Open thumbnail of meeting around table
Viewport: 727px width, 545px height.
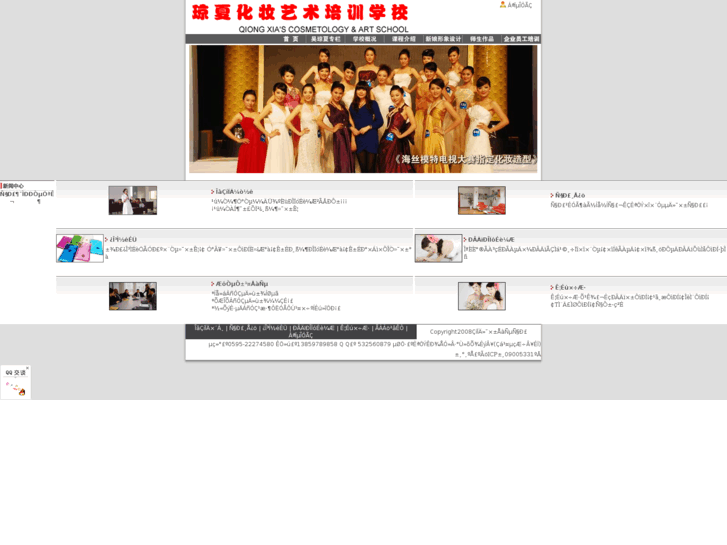click(x=133, y=296)
